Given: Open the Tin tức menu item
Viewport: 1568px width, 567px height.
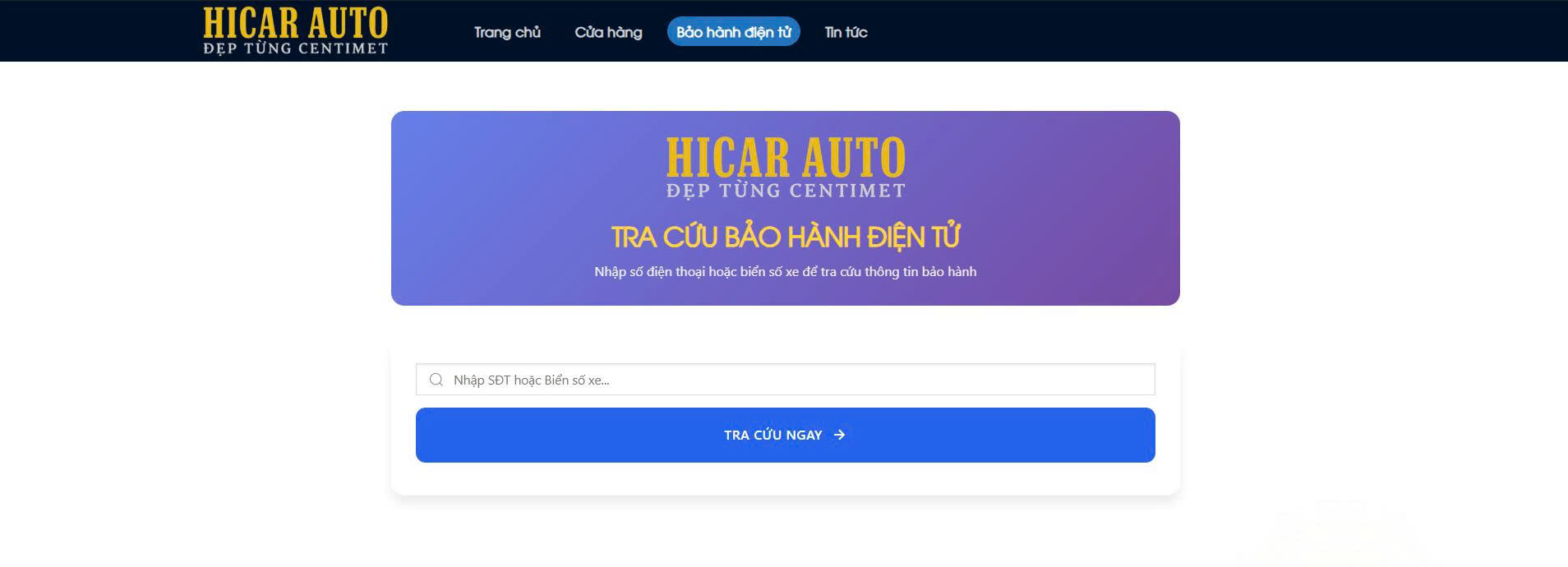Looking at the screenshot, I should coord(846,32).
